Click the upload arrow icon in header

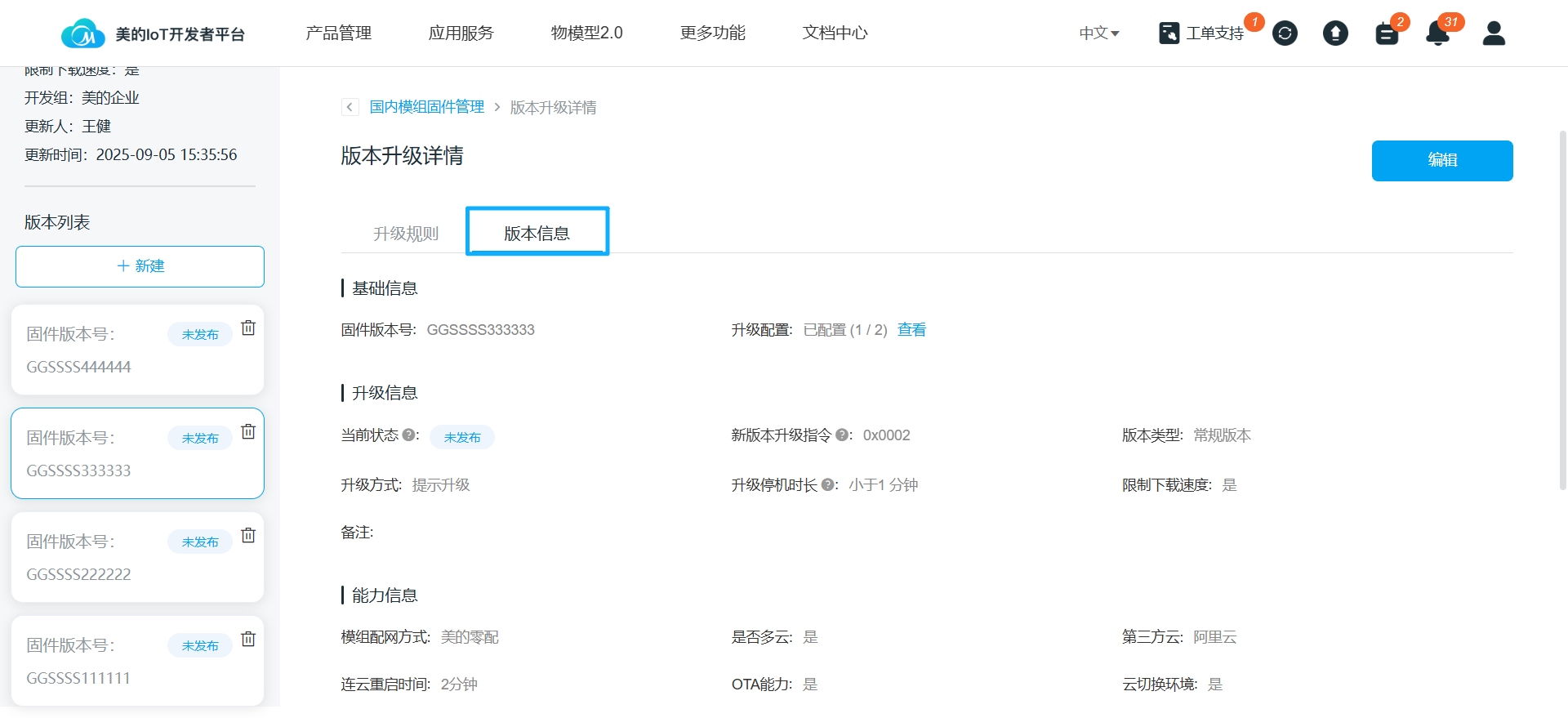click(x=1335, y=33)
